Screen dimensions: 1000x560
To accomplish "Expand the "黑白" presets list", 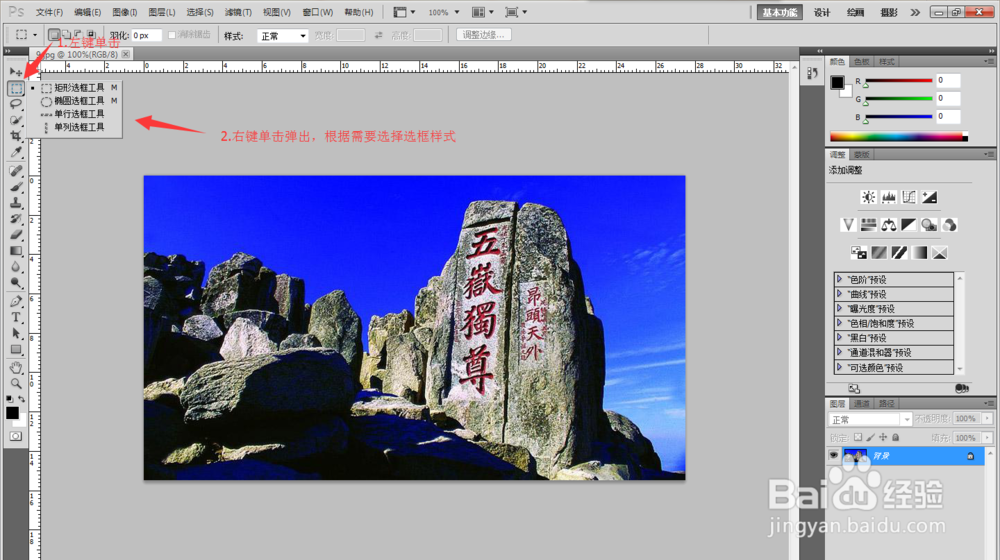I will pos(839,338).
